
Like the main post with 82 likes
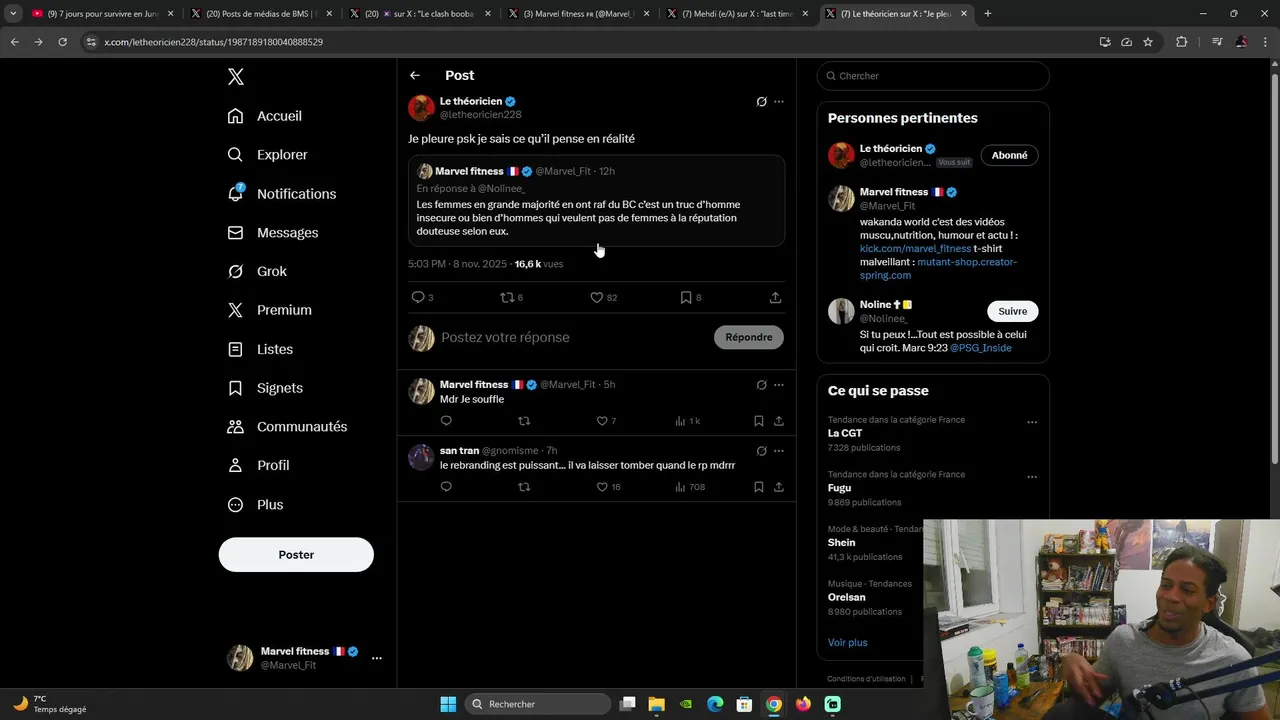597,297
